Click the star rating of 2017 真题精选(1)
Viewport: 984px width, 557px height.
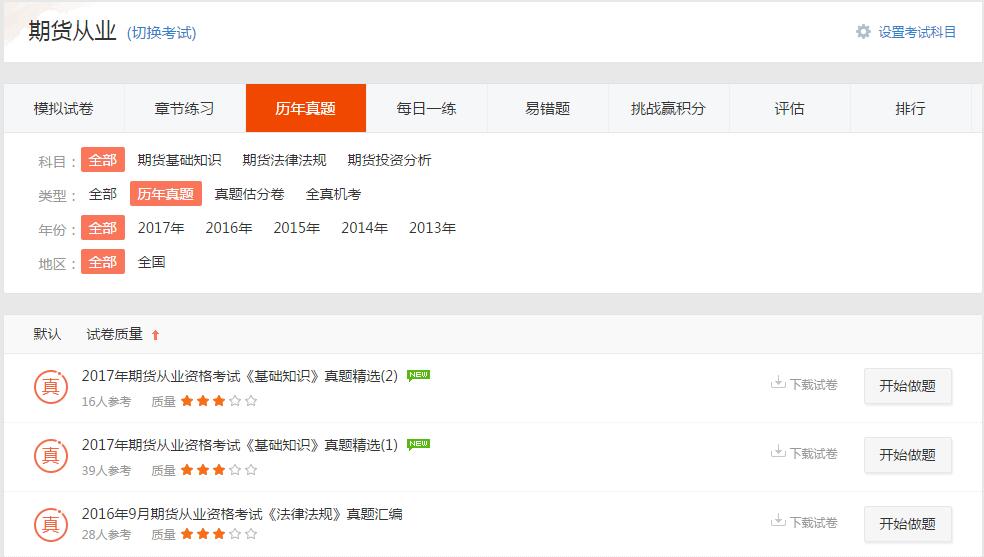[x=218, y=470]
